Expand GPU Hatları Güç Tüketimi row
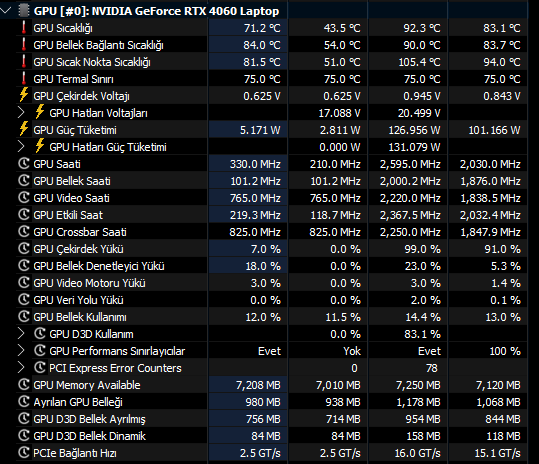 click(21, 147)
